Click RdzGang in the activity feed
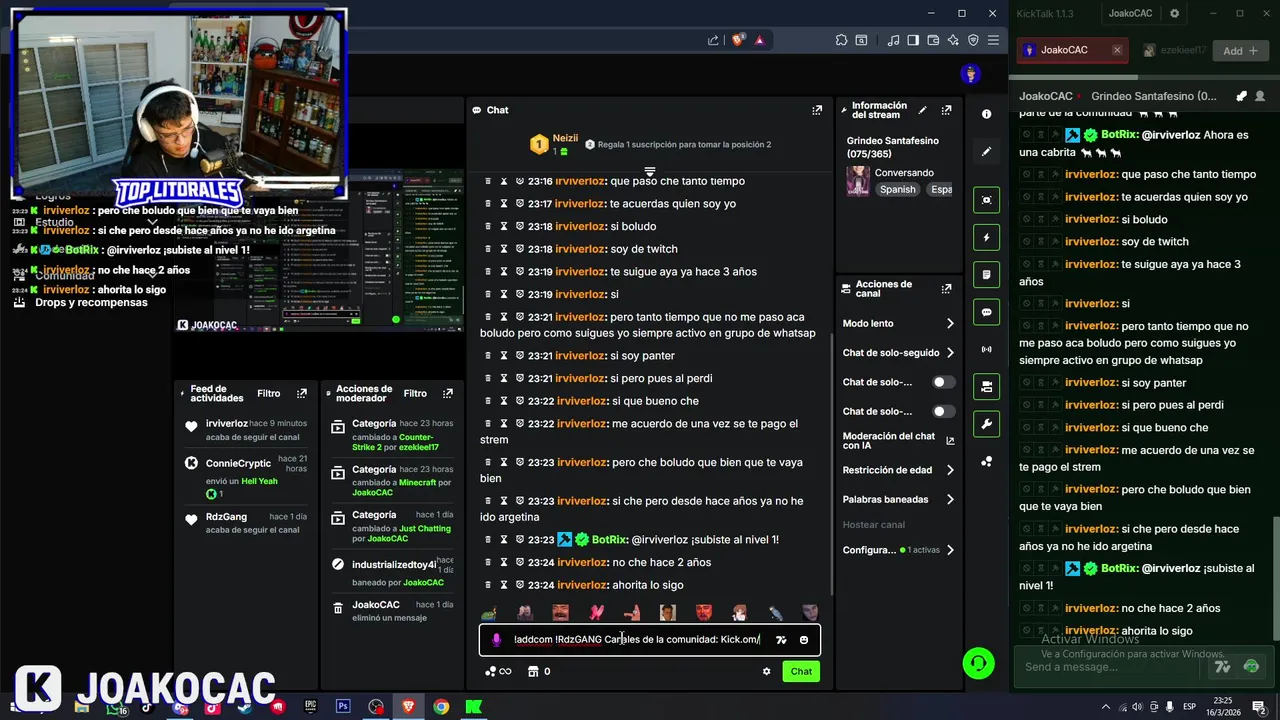 coord(226,517)
